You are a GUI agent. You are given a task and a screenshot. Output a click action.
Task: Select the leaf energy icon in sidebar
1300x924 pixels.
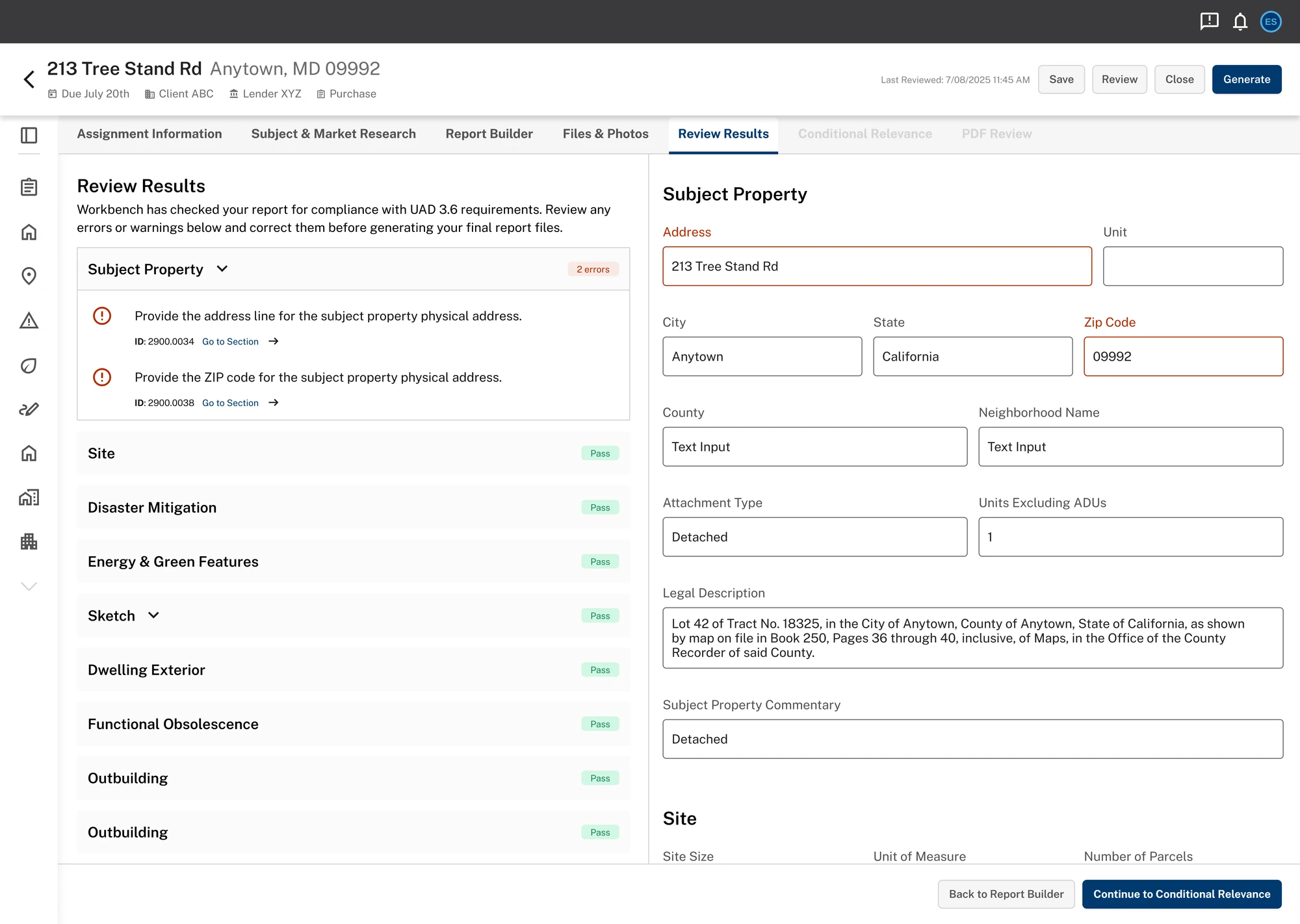29,365
